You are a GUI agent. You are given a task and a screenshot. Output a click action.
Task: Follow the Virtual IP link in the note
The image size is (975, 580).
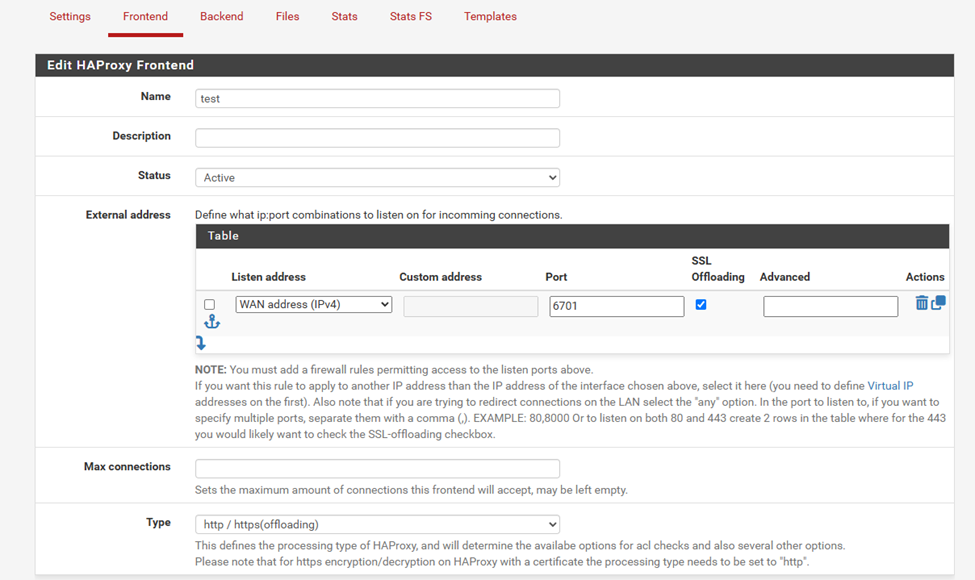pos(890,386)
